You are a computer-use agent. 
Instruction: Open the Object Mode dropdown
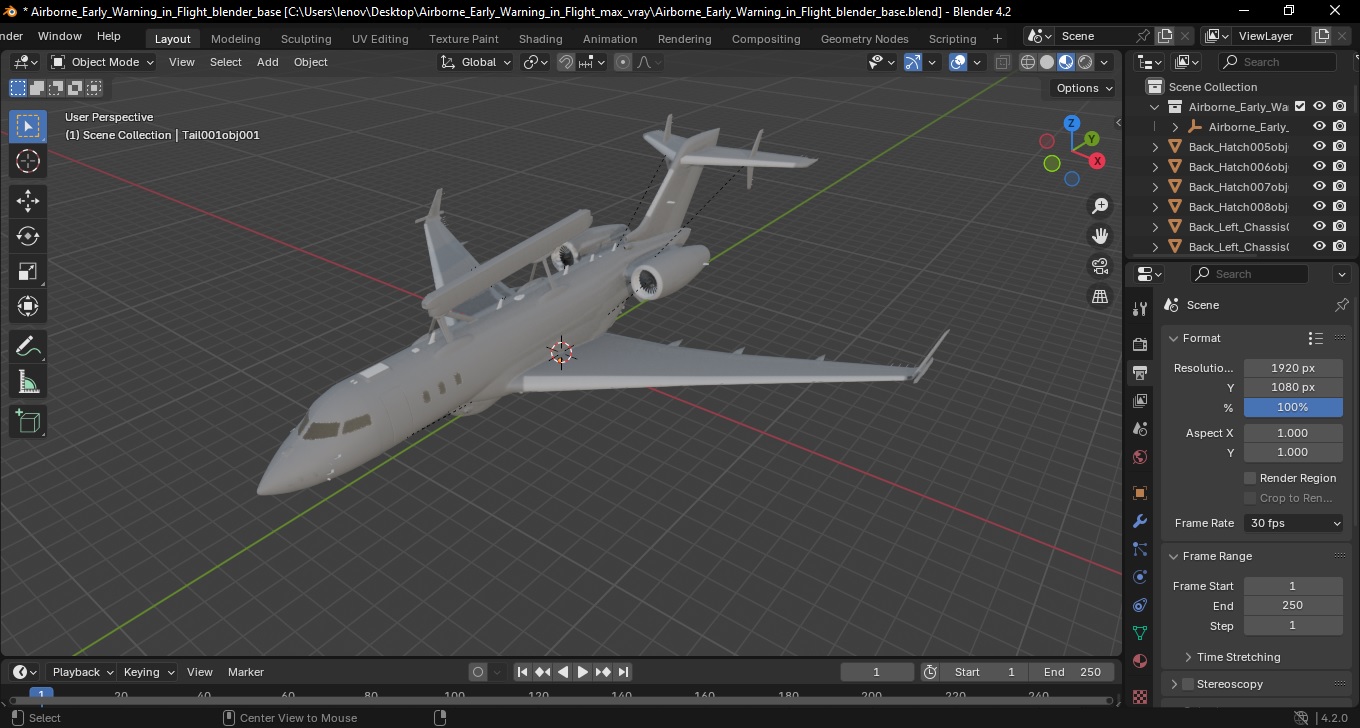tap(103, 62)
